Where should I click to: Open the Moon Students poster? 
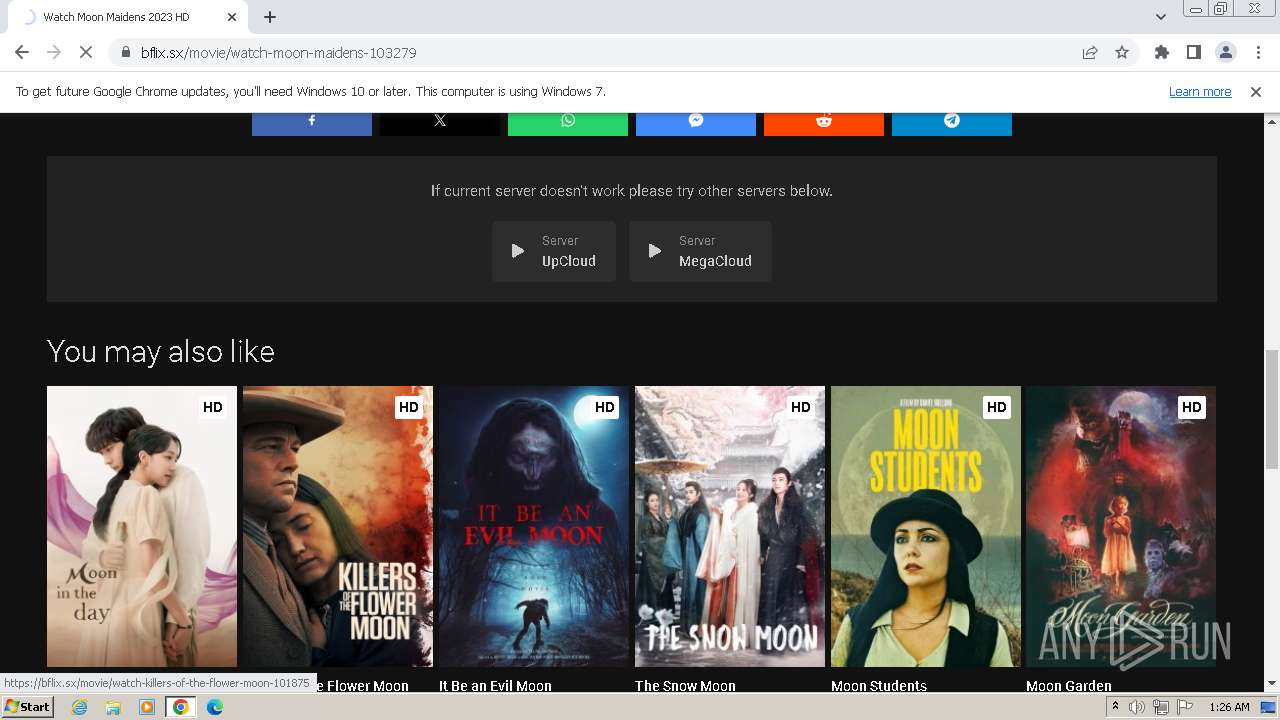926,526
